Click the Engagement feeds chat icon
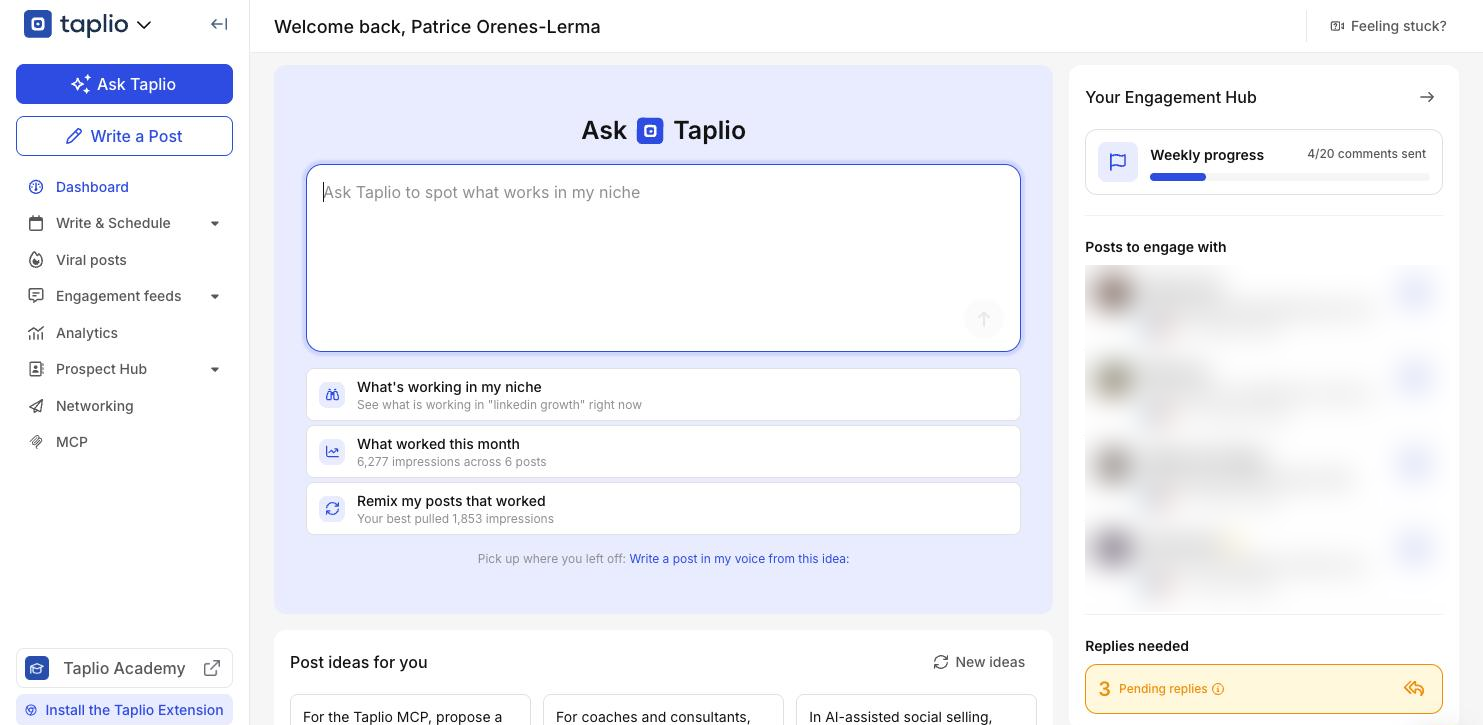 pyautogui.click(x=36, y=296)
